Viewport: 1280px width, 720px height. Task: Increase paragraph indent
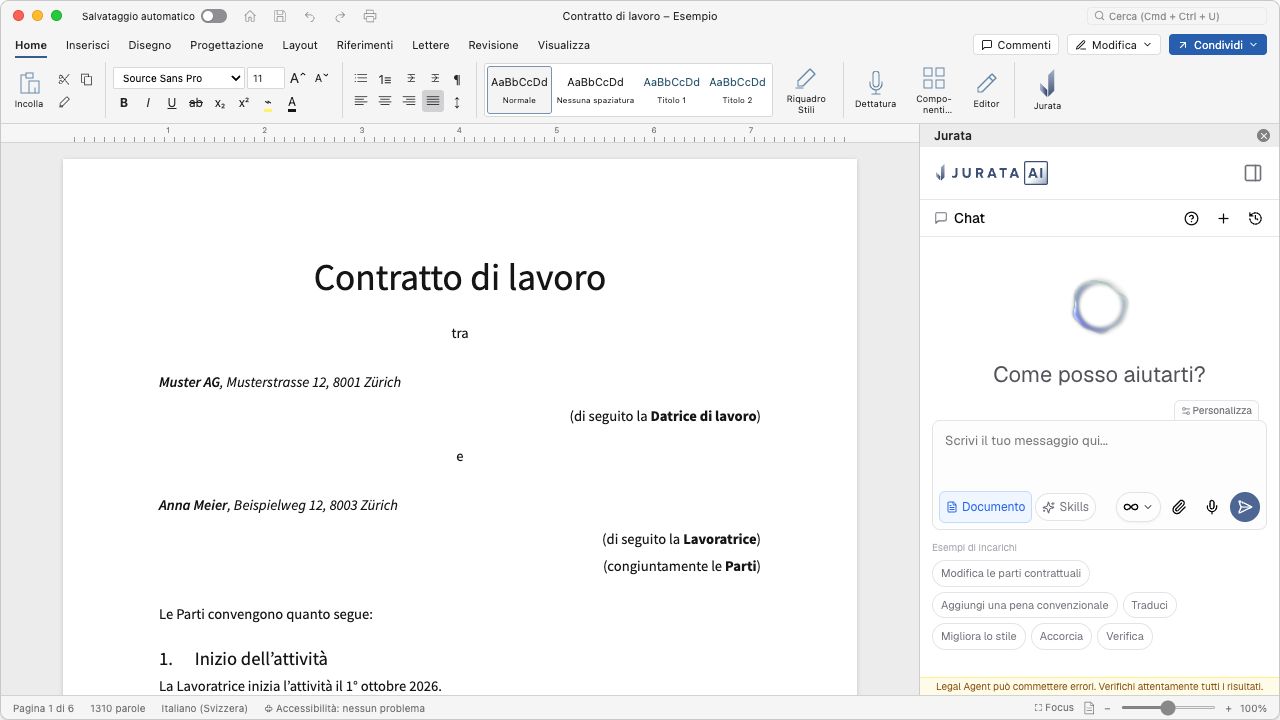[435, 79]
